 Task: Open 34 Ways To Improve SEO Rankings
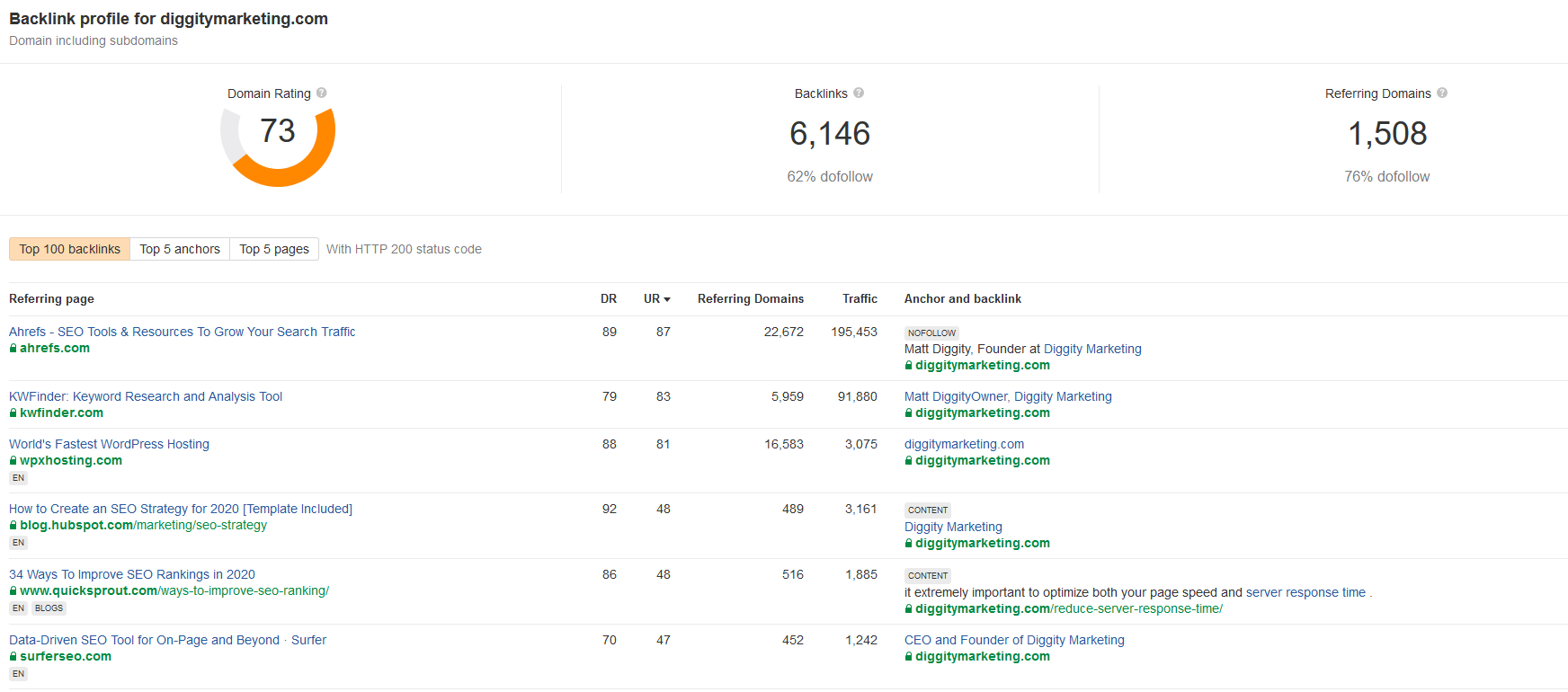point(132,574)
